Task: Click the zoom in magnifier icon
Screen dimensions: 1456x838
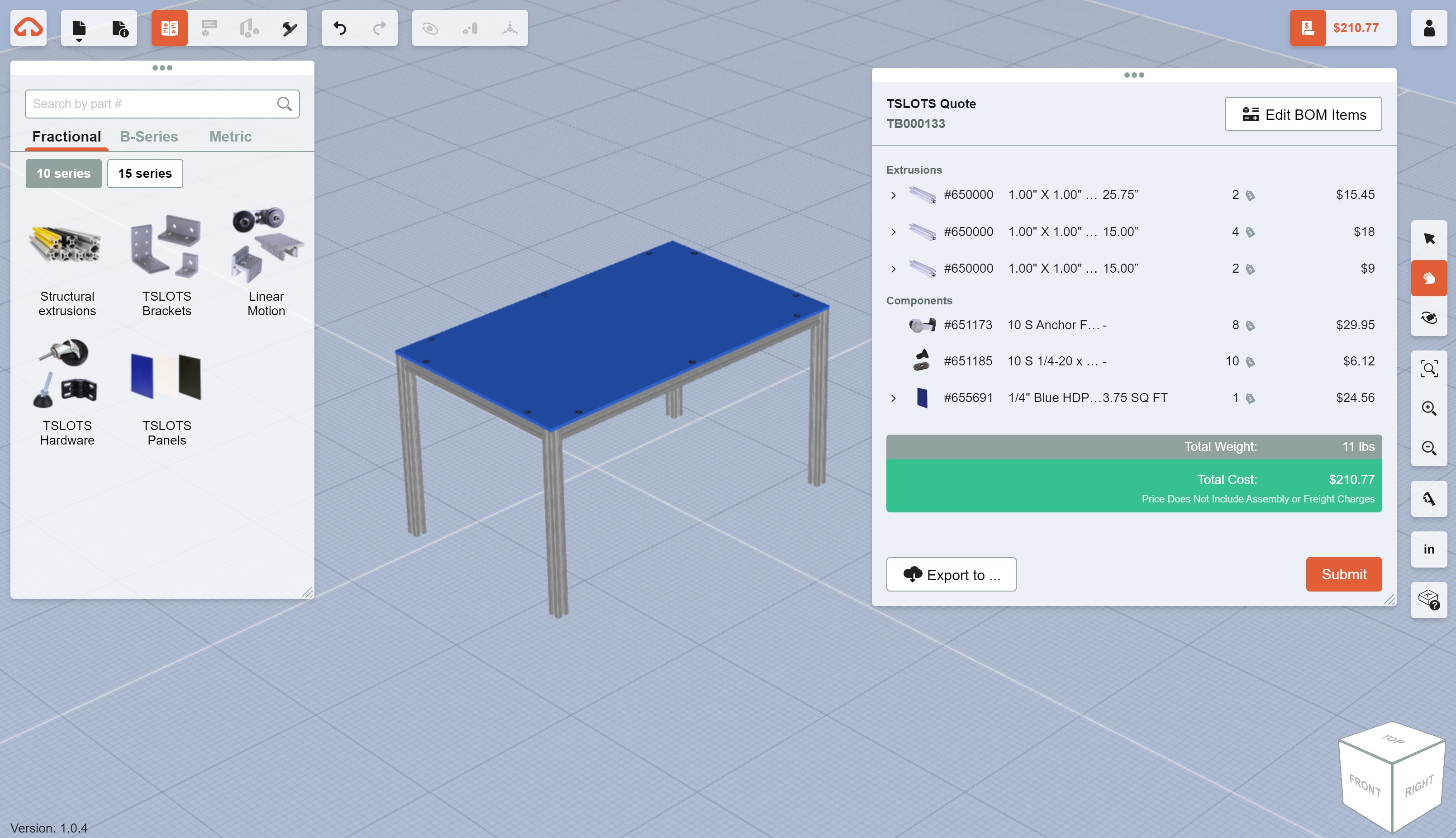Action: point(1428,408)
